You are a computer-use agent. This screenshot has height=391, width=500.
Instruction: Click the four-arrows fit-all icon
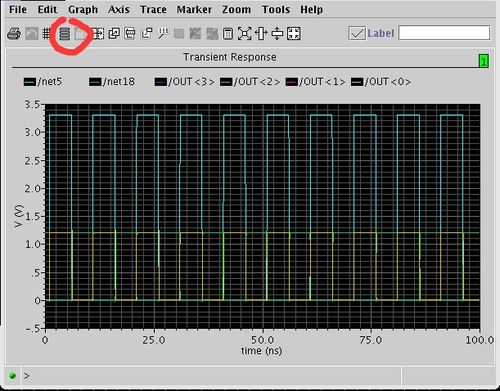coord(294,34)
